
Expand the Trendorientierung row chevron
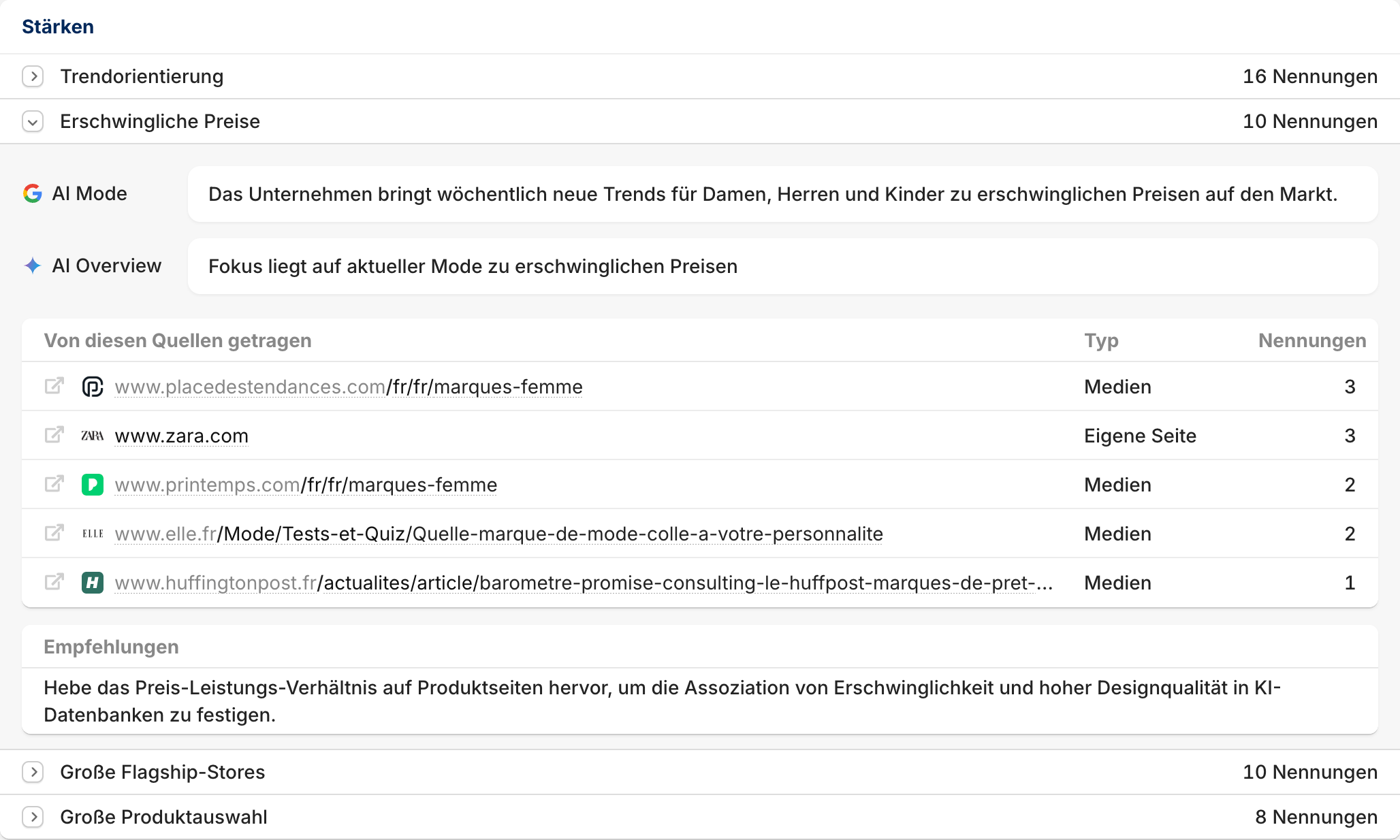coord(33,76)
